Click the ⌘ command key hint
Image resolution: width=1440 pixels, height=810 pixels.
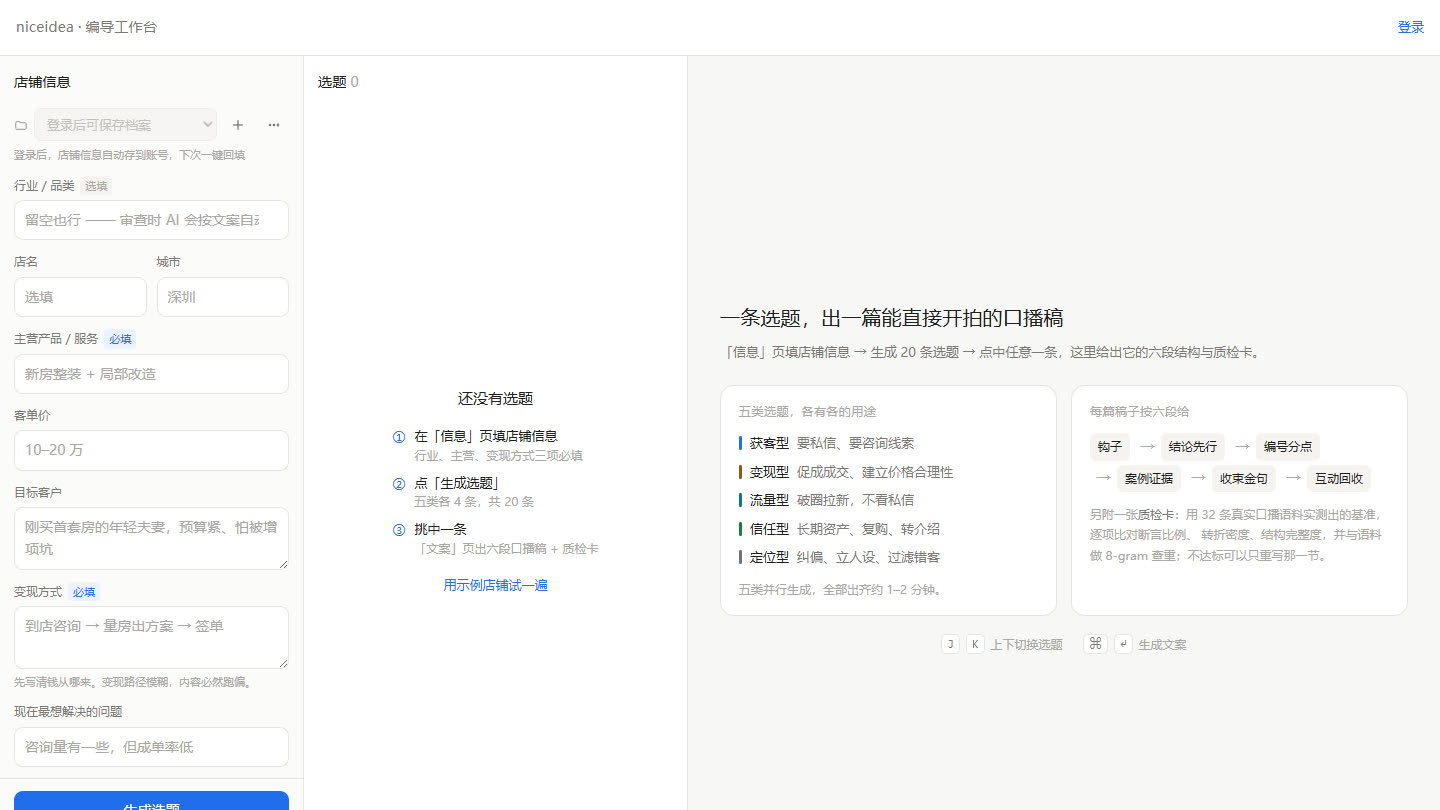pyautogui.click(x=1096, y=644)
